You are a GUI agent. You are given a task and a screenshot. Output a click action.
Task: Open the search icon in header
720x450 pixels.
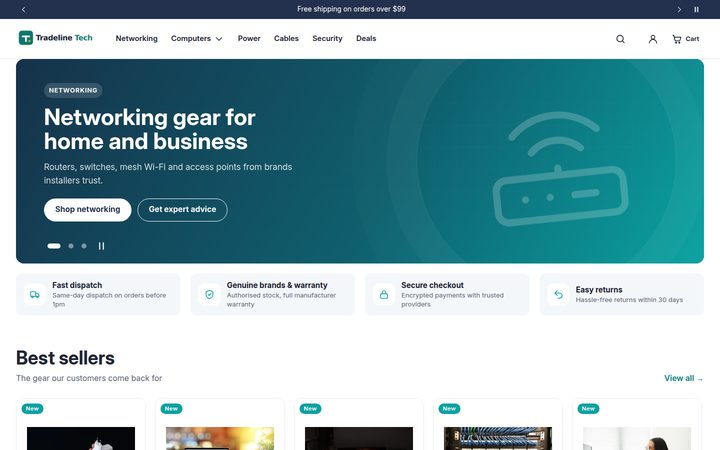tap(620, 39)
